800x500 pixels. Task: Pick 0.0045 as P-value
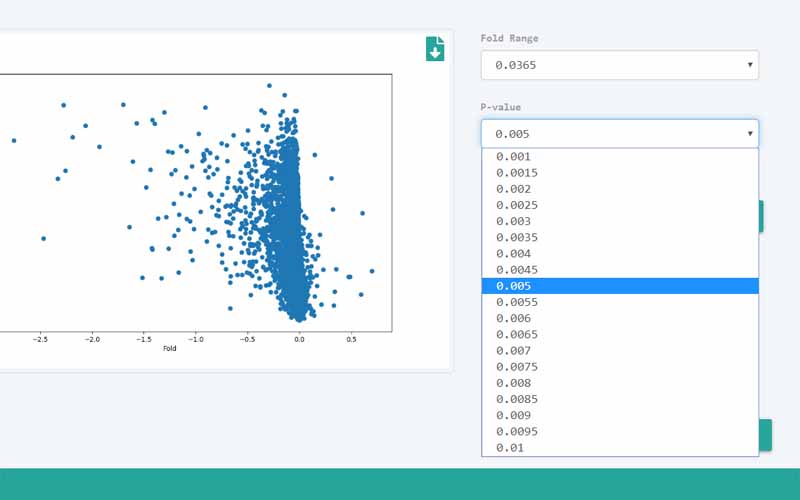[619, 270]
